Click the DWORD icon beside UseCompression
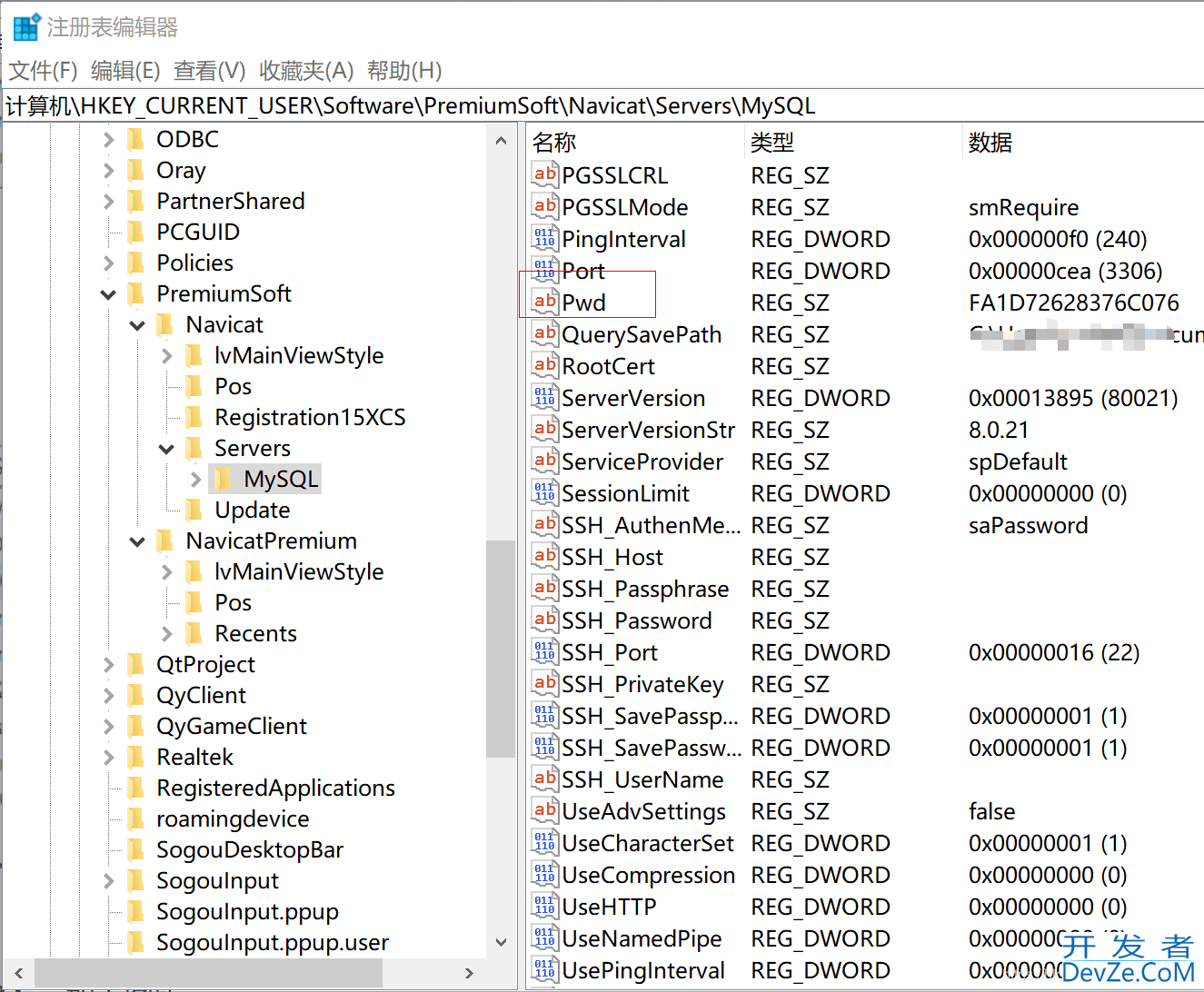The width and height of the screenshot is (1204, 992). pyautogui.click(x=544, y=874)
